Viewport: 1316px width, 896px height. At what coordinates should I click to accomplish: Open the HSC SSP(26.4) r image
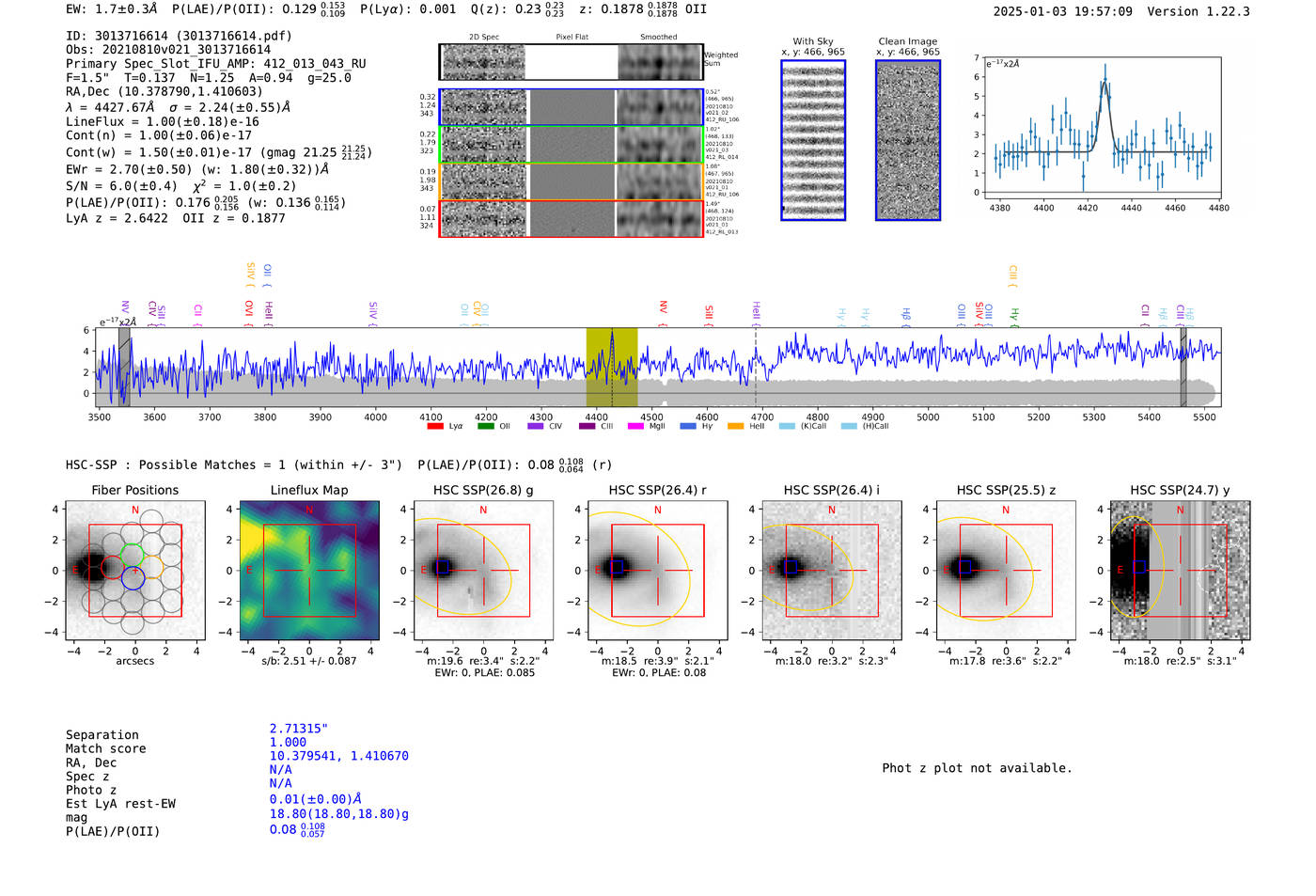(x=657, y=571)
